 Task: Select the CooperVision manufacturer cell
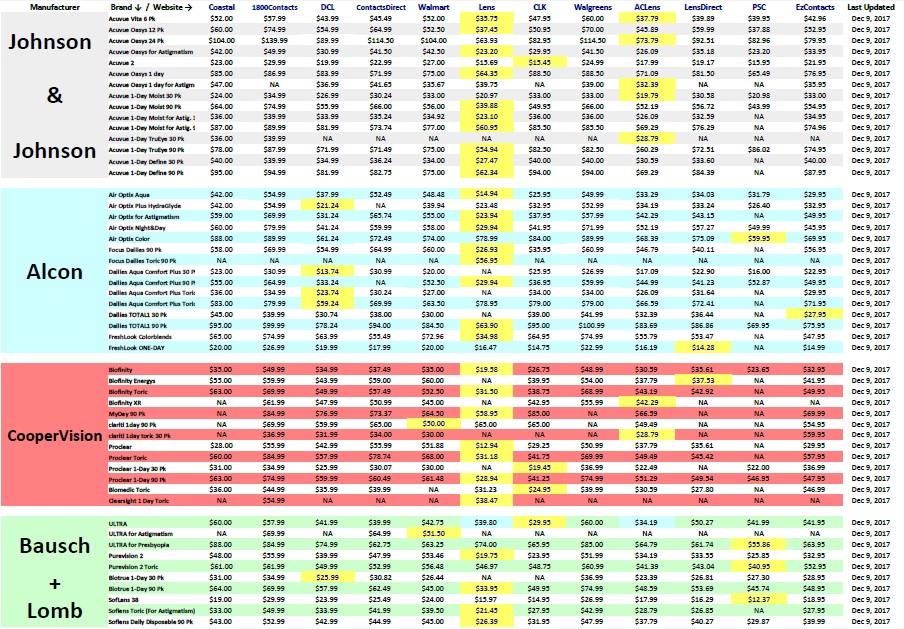pyautogui.click(x=54, y=436)
